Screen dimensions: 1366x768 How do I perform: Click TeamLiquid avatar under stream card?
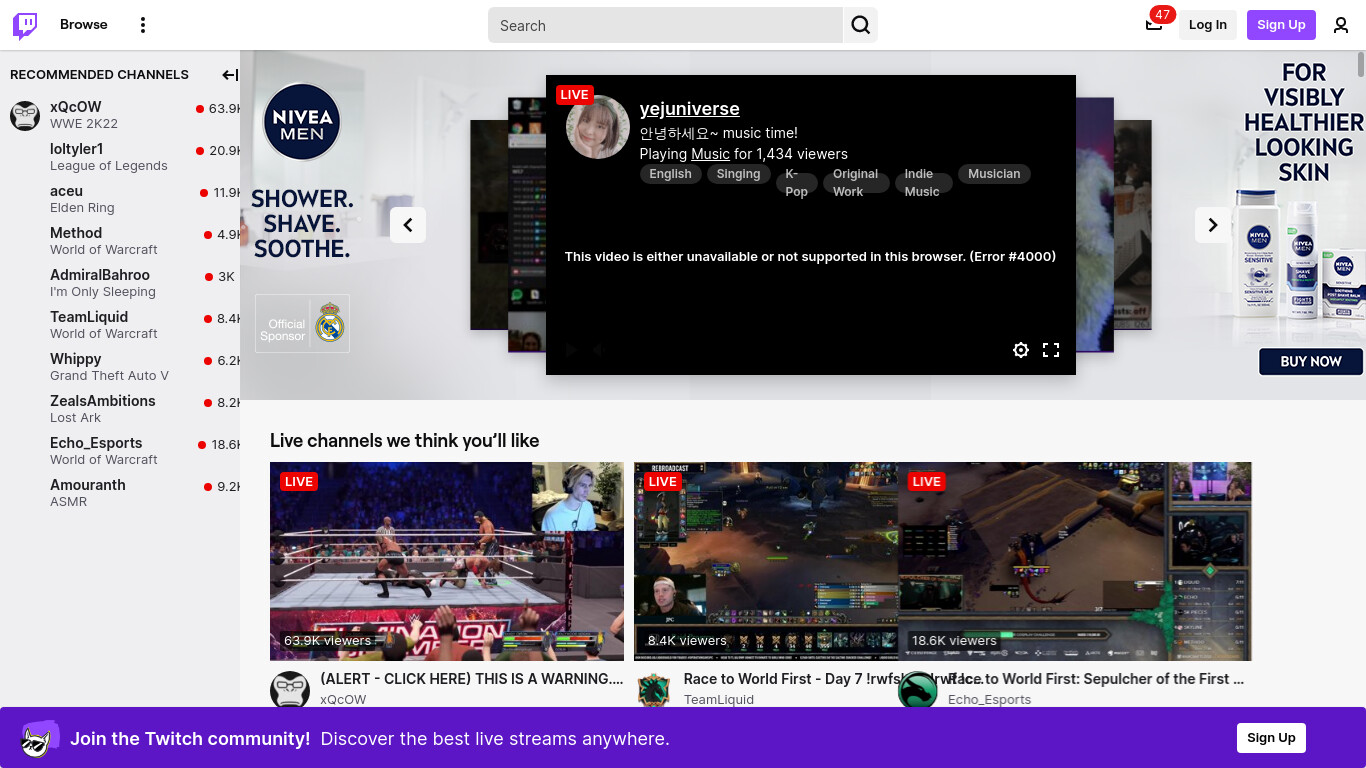coord(654,690)
